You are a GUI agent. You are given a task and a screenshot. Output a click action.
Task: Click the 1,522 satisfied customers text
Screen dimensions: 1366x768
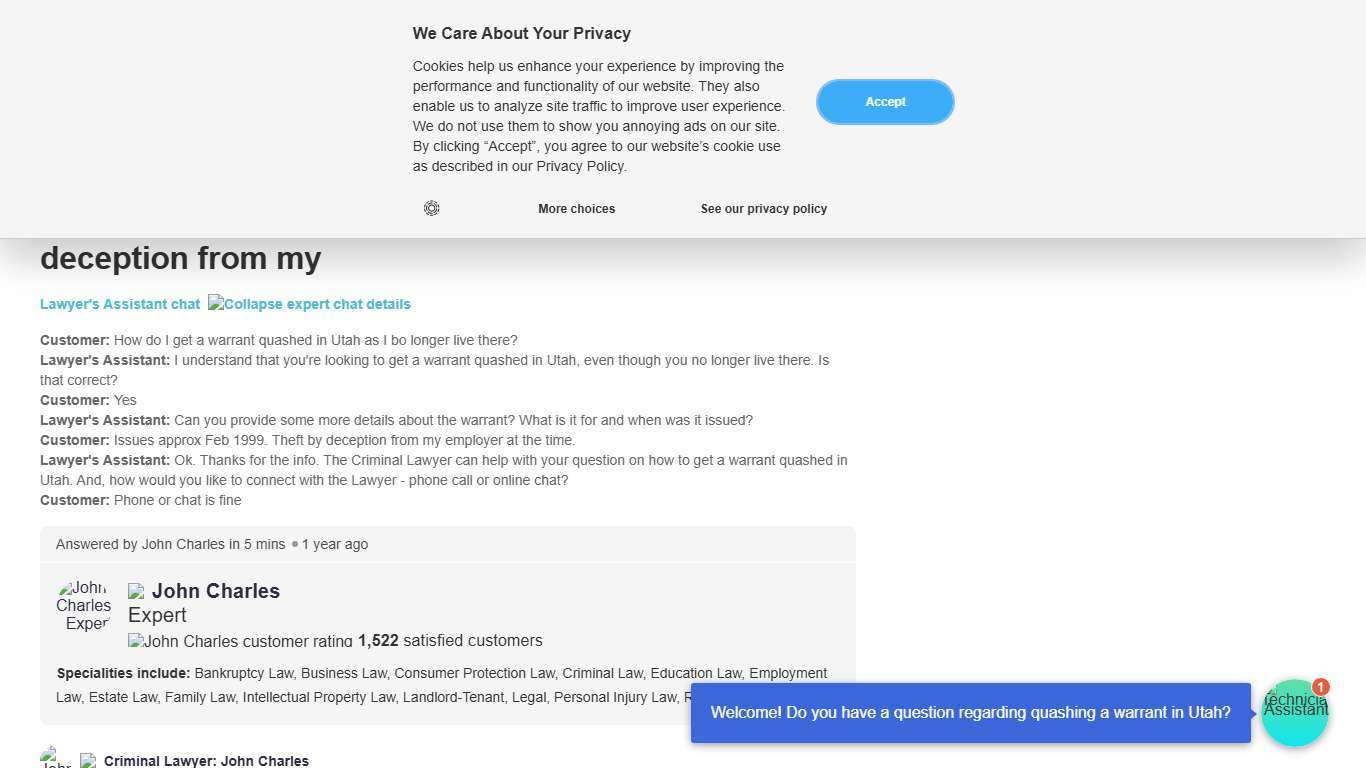pos(450,641)
